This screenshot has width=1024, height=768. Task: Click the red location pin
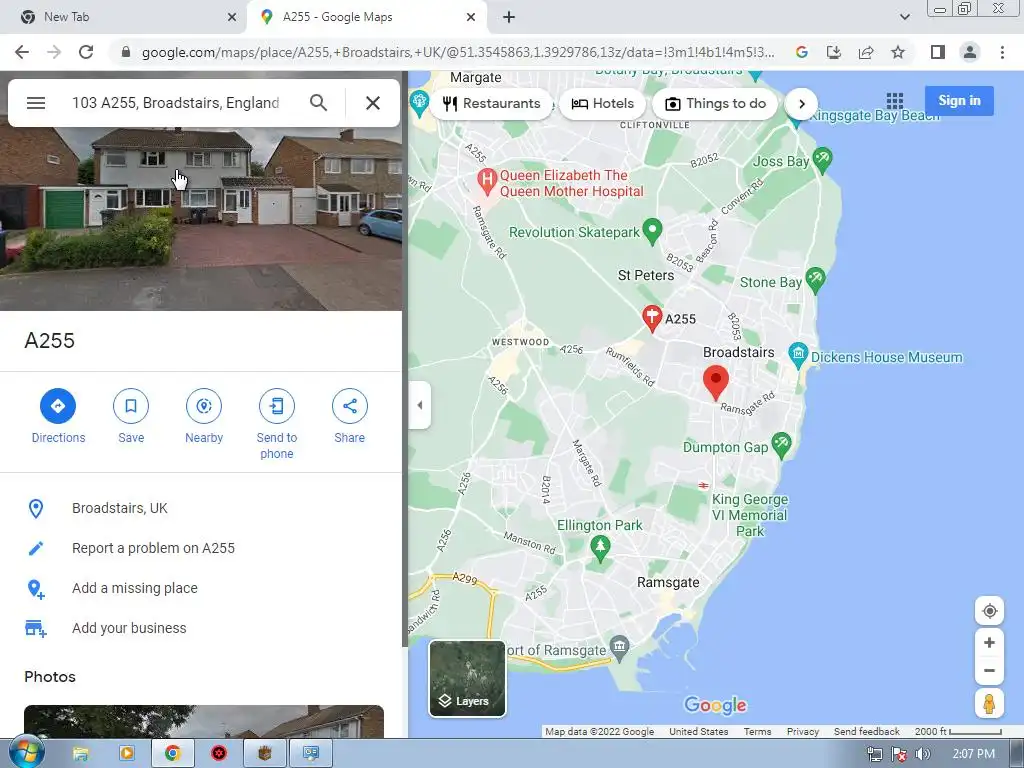tap(716, 382)
